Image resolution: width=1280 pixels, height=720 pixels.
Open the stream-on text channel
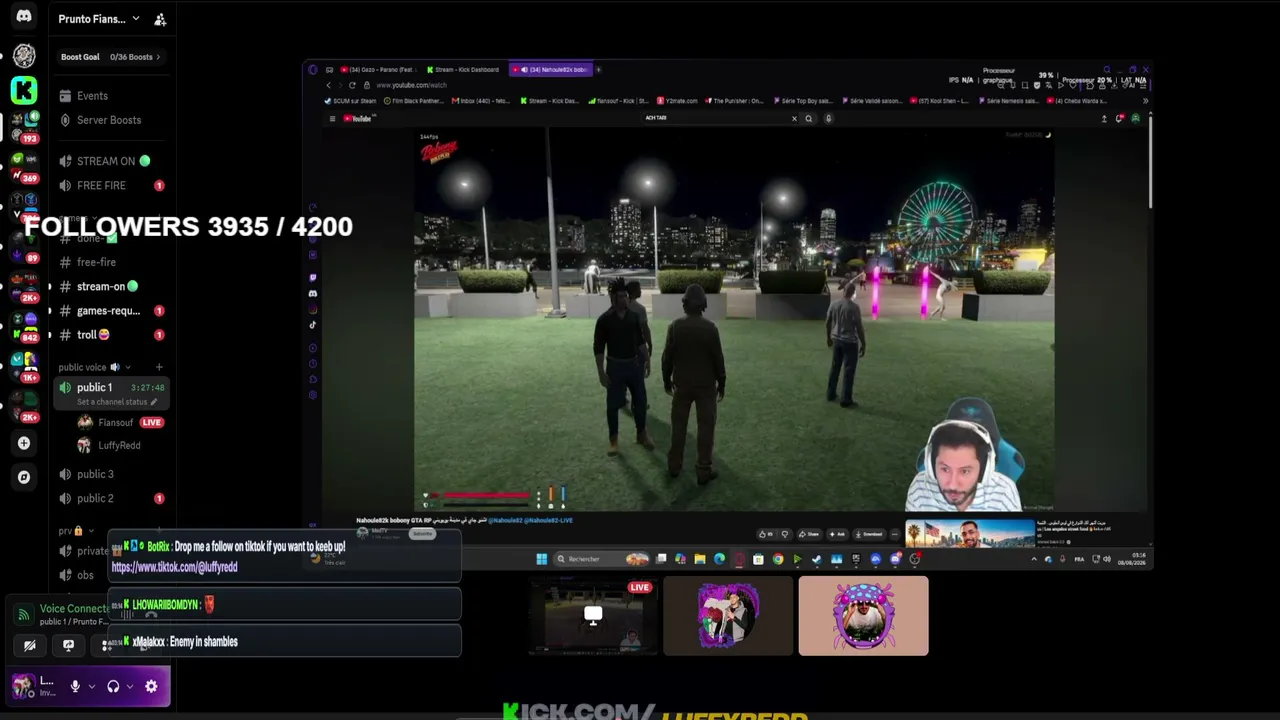[112, 286]
